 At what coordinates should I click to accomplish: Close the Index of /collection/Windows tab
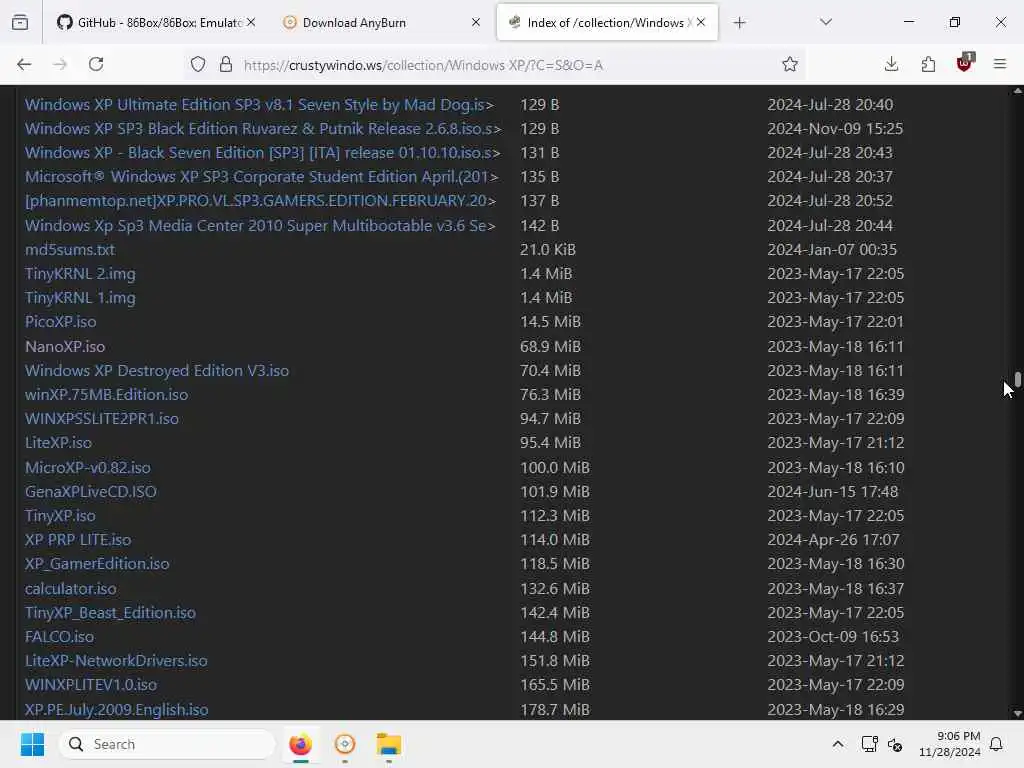(x=701, y=22)
